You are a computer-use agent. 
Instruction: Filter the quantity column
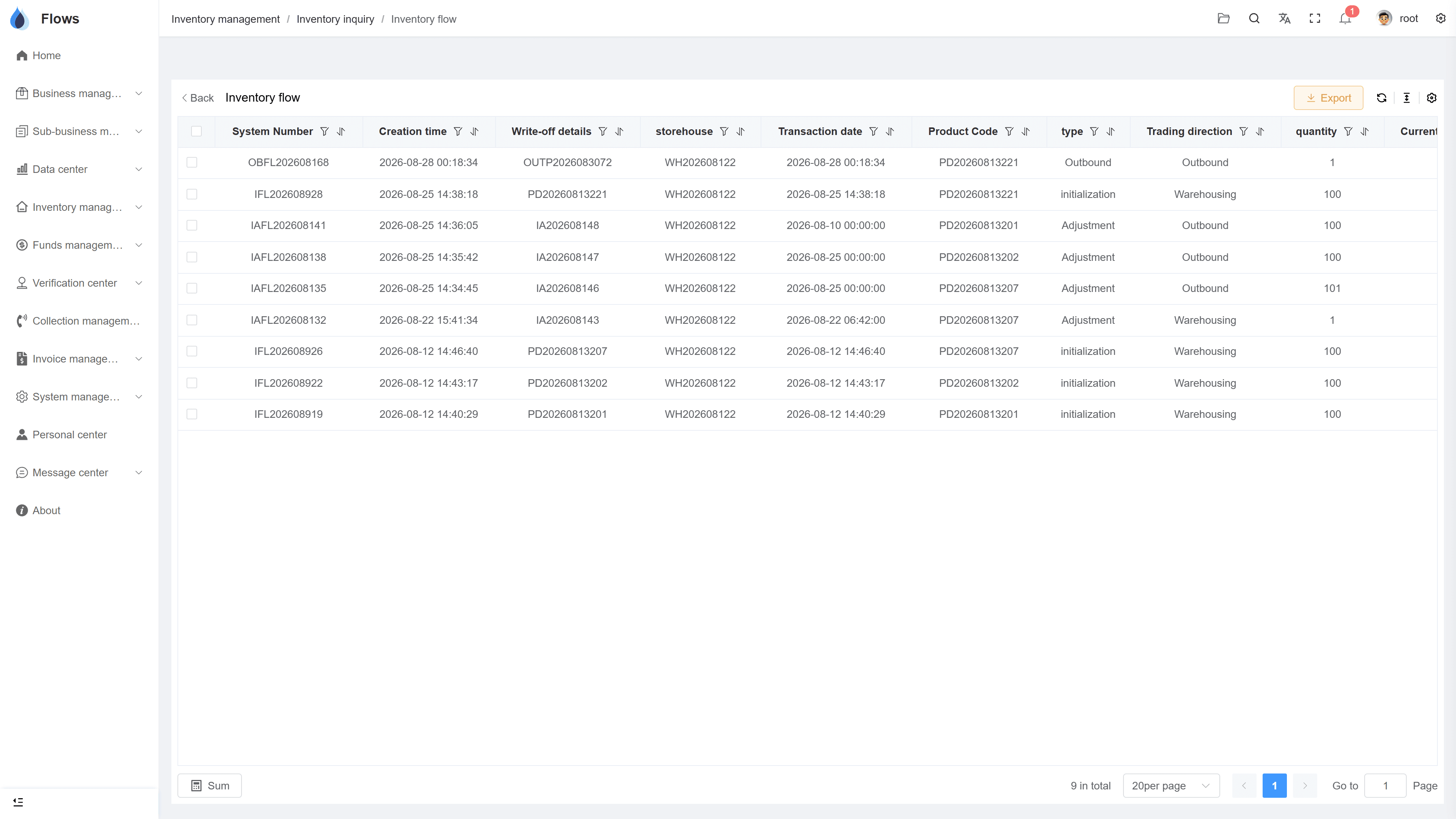click(1348, 132)
